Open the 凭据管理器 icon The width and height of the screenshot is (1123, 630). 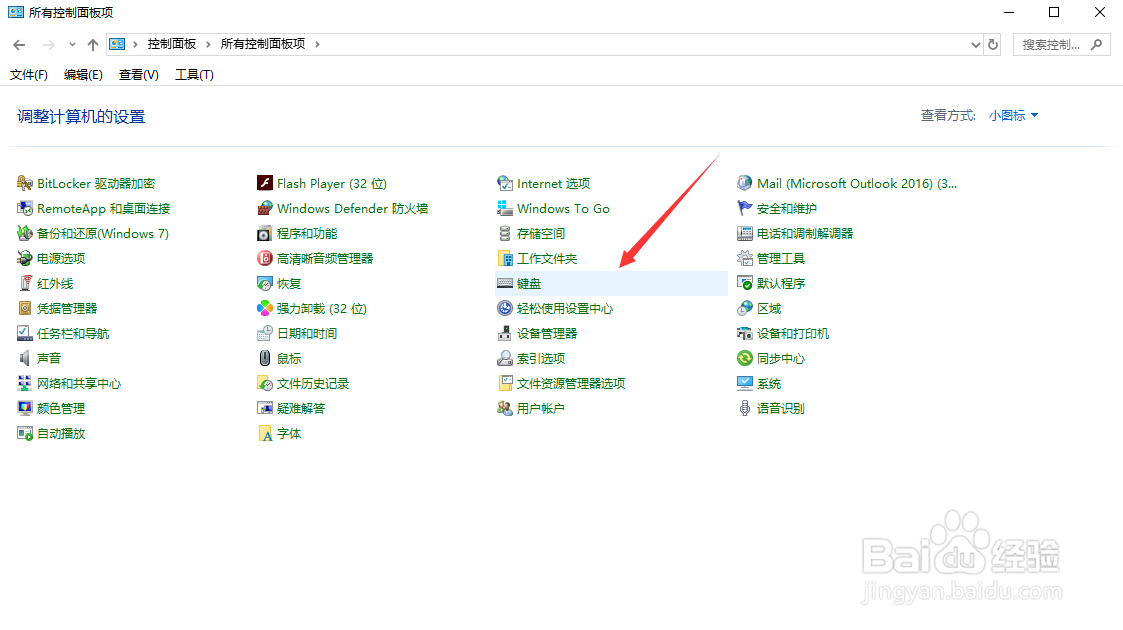[x=25, y=309]
